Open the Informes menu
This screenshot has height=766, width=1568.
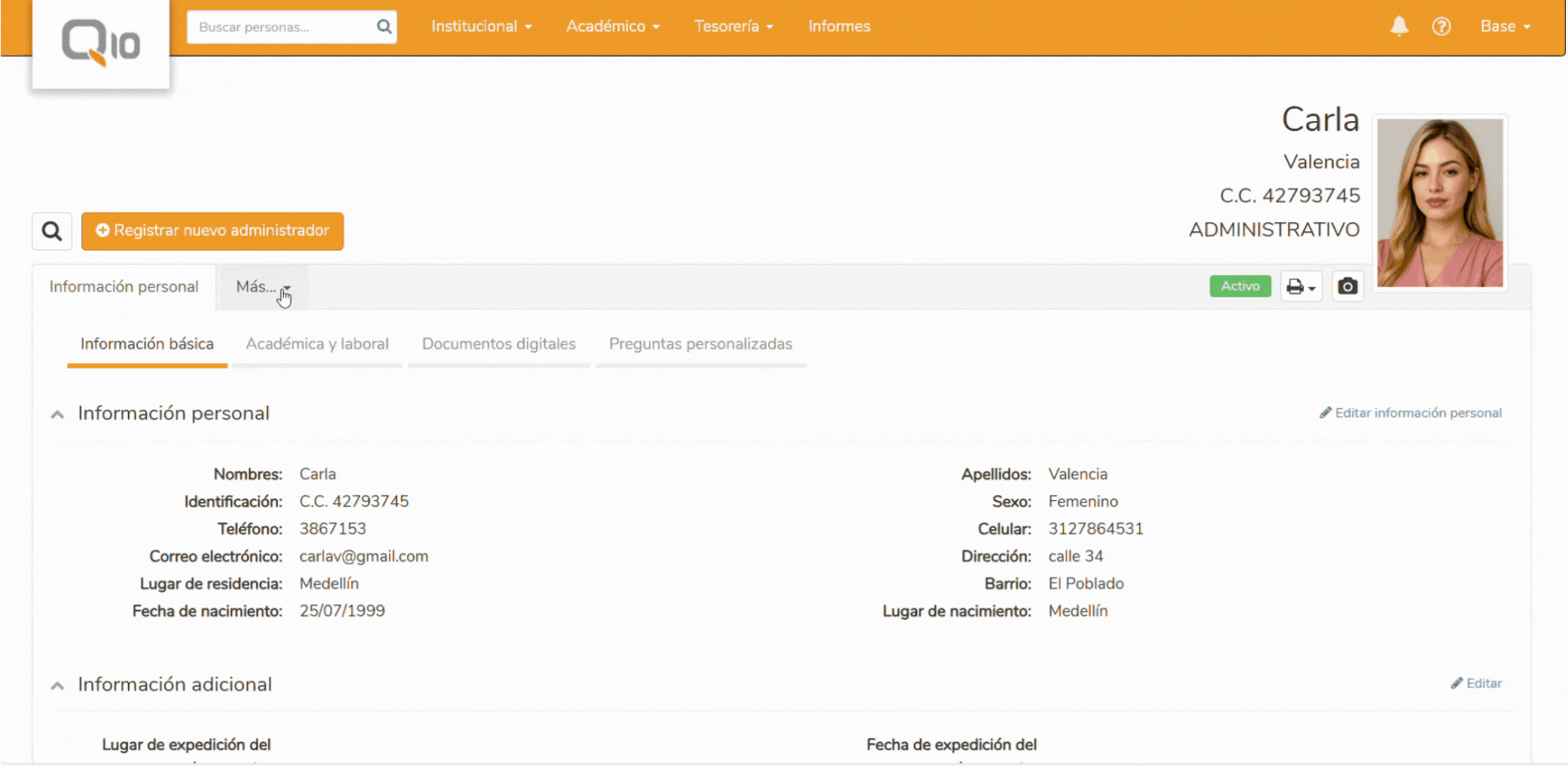839,26
